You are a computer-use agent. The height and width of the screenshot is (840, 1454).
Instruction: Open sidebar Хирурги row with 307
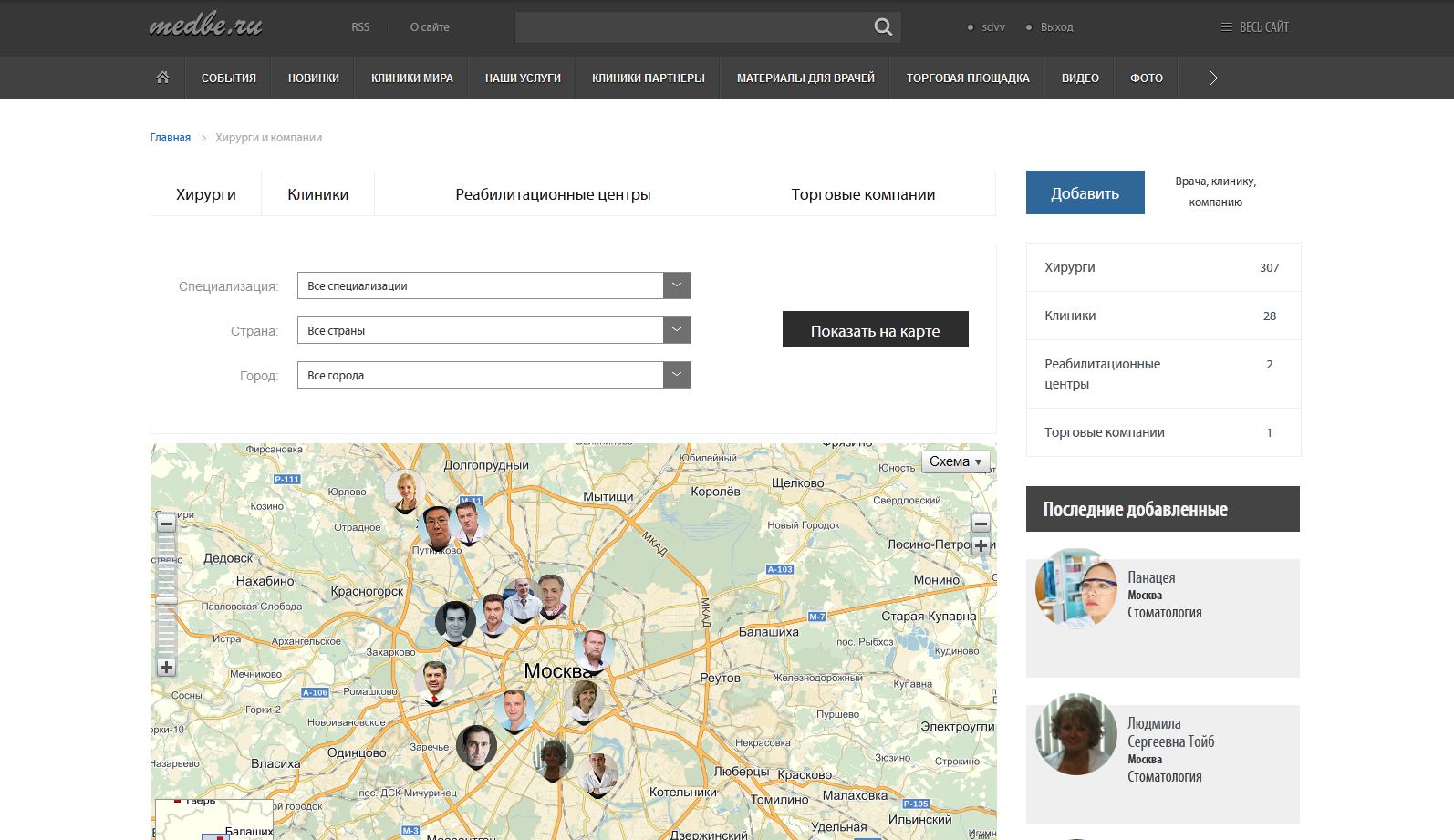coord(1163,267)
